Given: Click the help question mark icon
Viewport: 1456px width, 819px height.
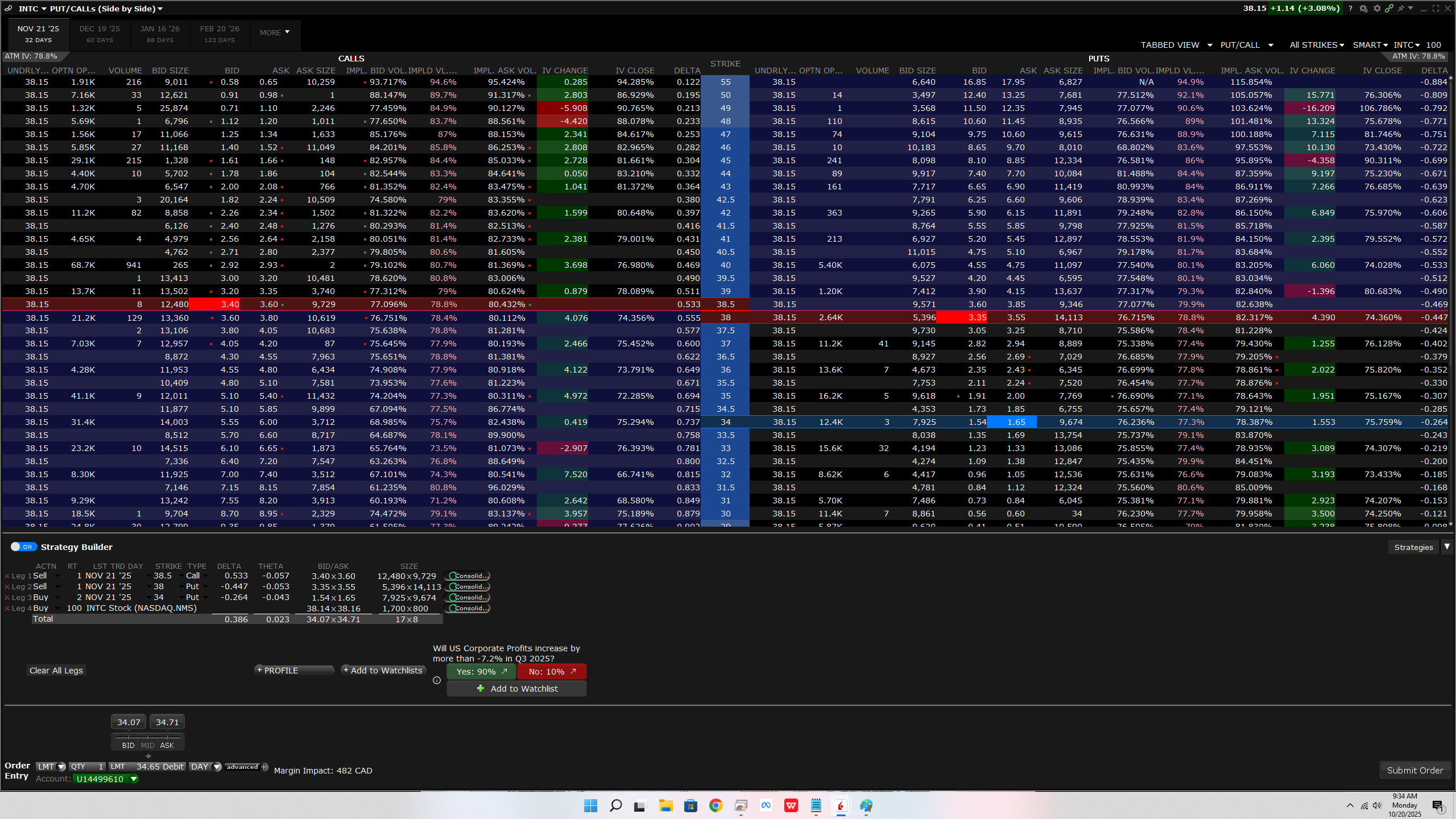Looking at the screenshot, I should [1350, 9].
